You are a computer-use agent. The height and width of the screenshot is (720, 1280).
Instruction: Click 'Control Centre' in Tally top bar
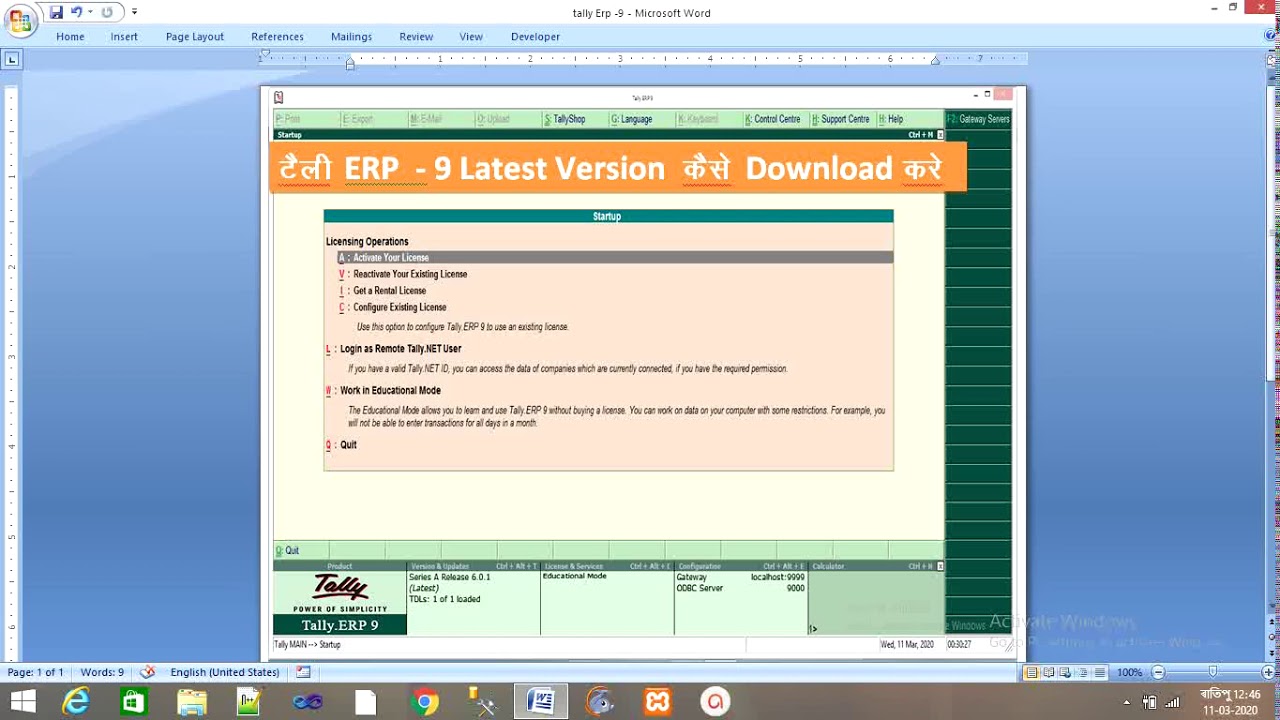pos(777,119)
